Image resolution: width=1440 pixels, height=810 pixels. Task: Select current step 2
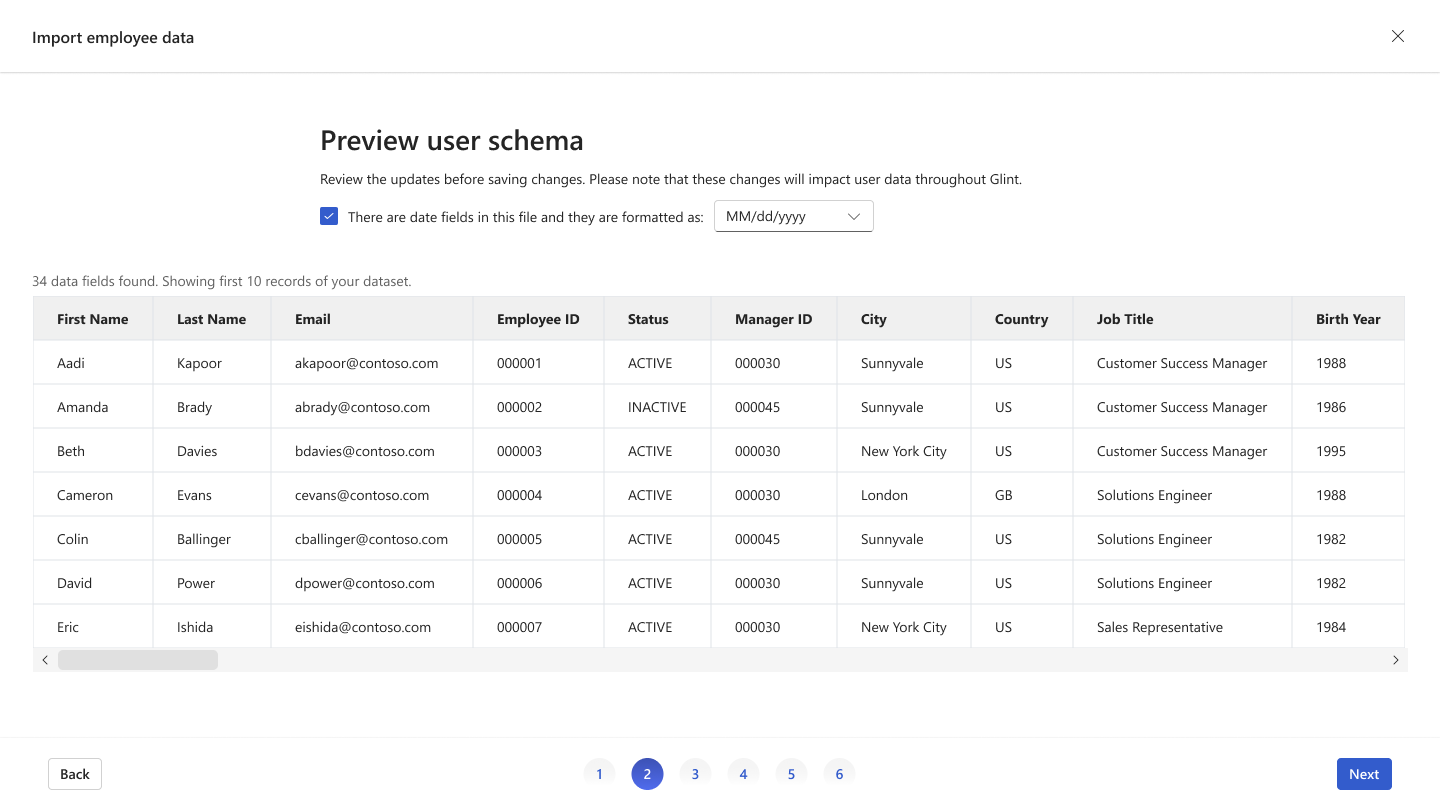point(647,774)
